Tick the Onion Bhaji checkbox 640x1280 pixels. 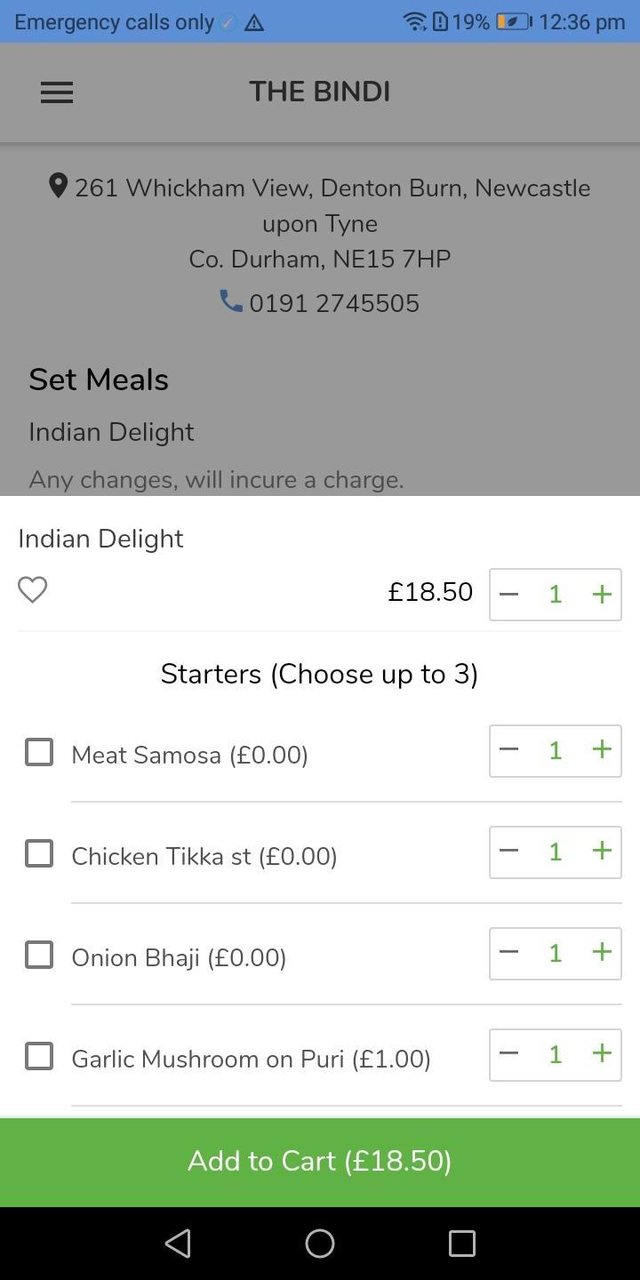(x=39, y=955)
